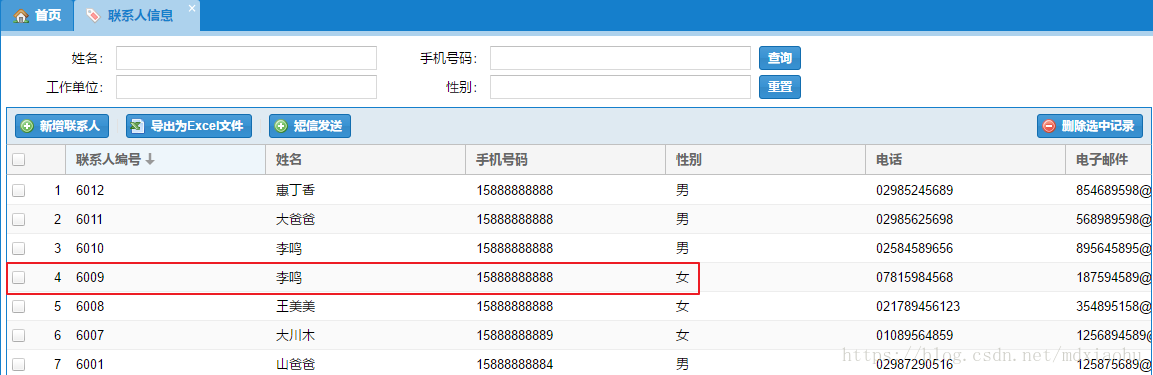Image resolution: width=1153 pixels, height=375 pixels.
Task: Check the row for contact 6001
Action: [x=19, y=364]
